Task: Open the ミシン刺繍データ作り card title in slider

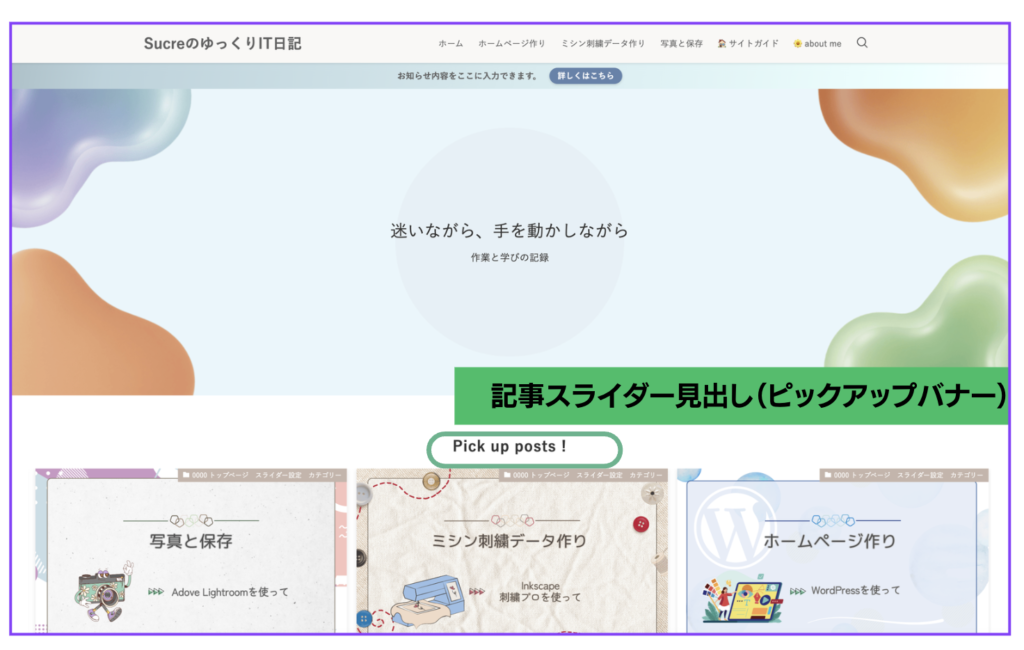Action: 510,541
